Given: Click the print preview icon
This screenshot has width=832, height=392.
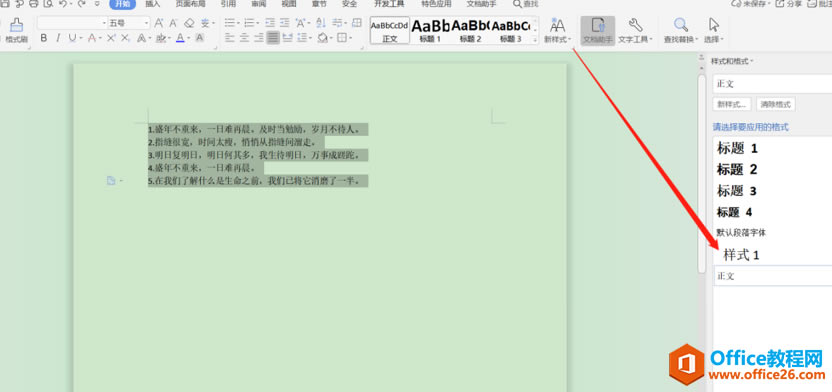Looking at the screenshot, I should coord(48,4).
